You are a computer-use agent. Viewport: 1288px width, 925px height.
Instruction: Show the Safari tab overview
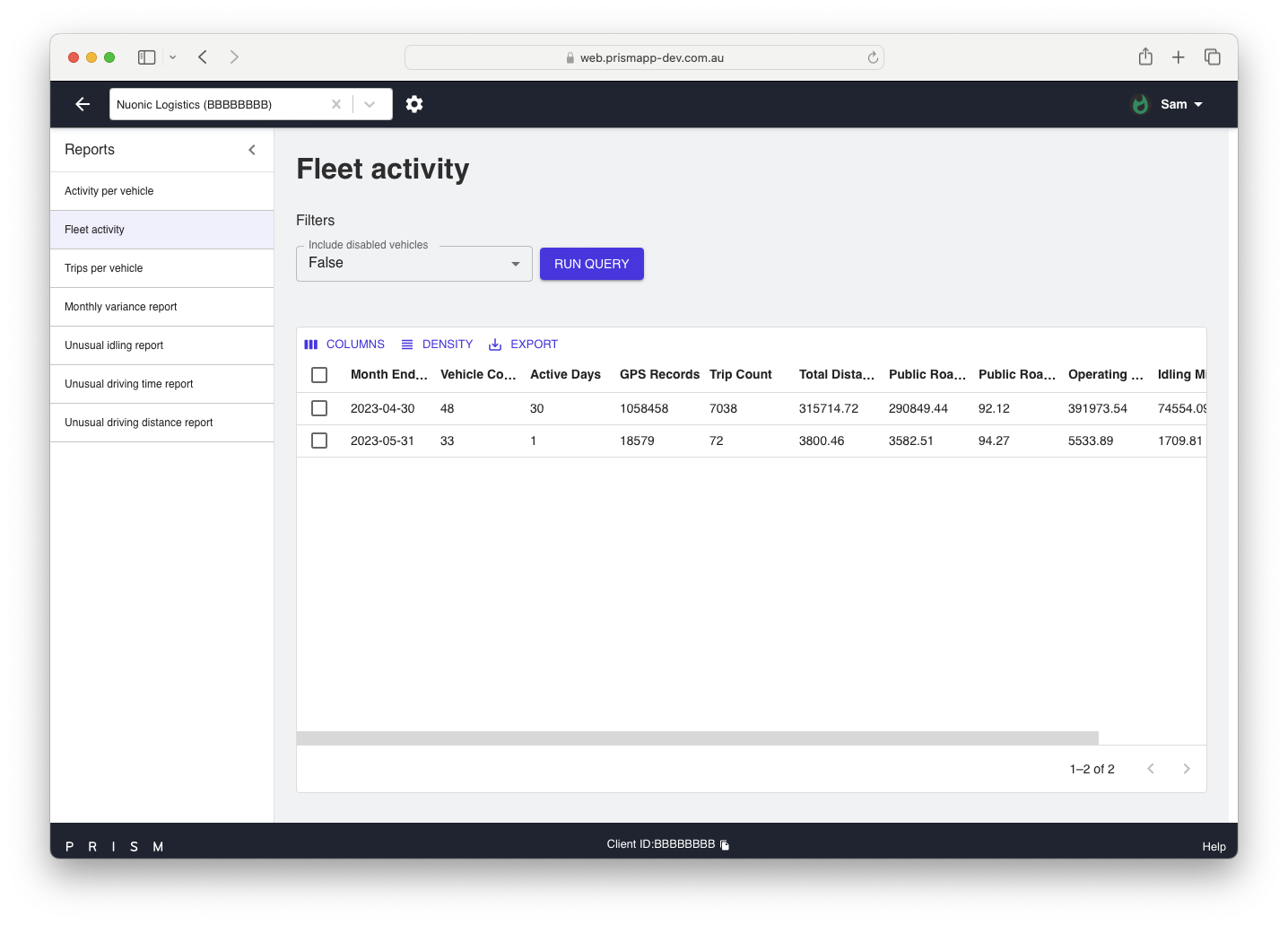[x=1213, y=57]
